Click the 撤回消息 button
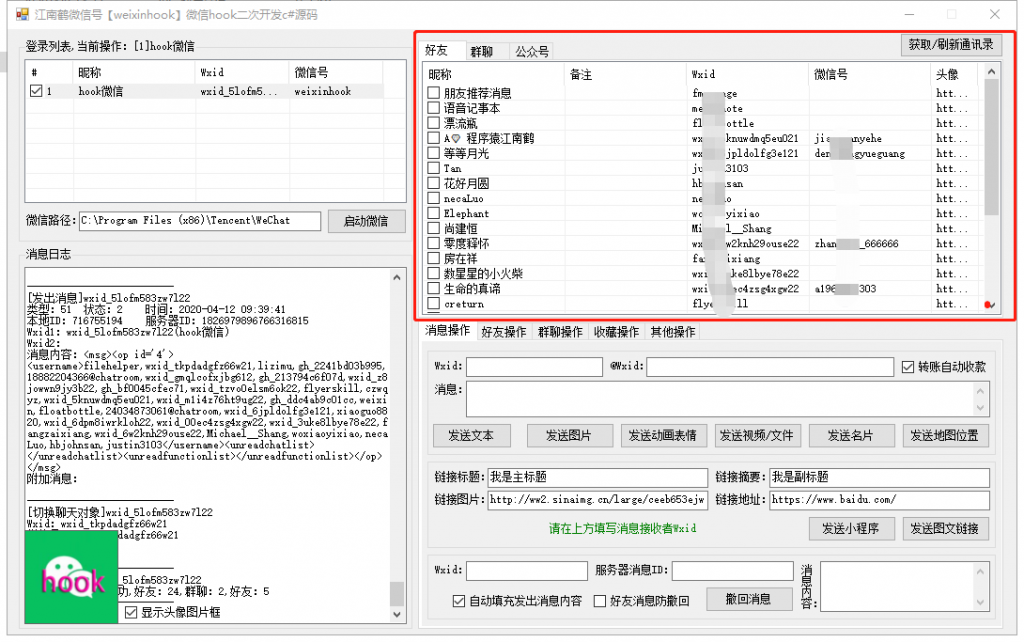1024x642 pixels. [x=749, y=599]
